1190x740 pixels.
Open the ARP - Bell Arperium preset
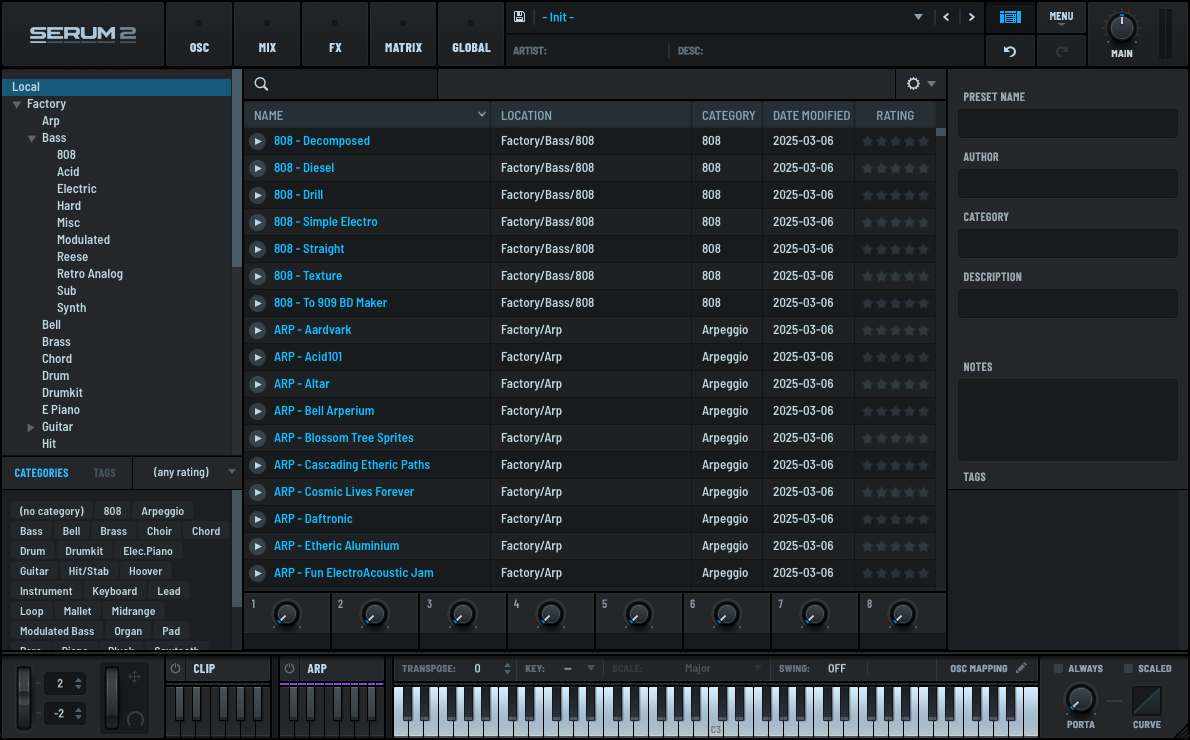click(x=324, y=411)
